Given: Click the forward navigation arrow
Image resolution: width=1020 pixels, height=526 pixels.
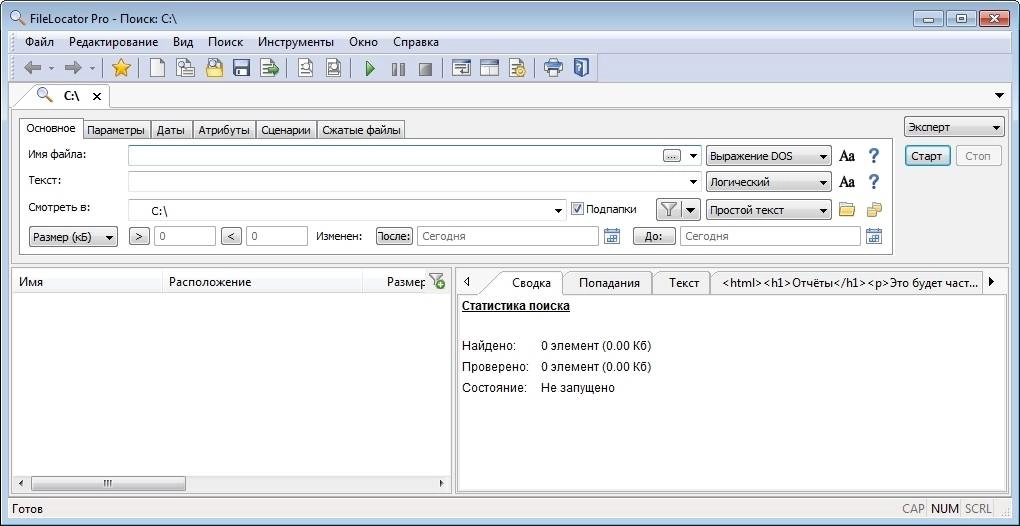Looking at the screenshot, I should tap(73, 68).
